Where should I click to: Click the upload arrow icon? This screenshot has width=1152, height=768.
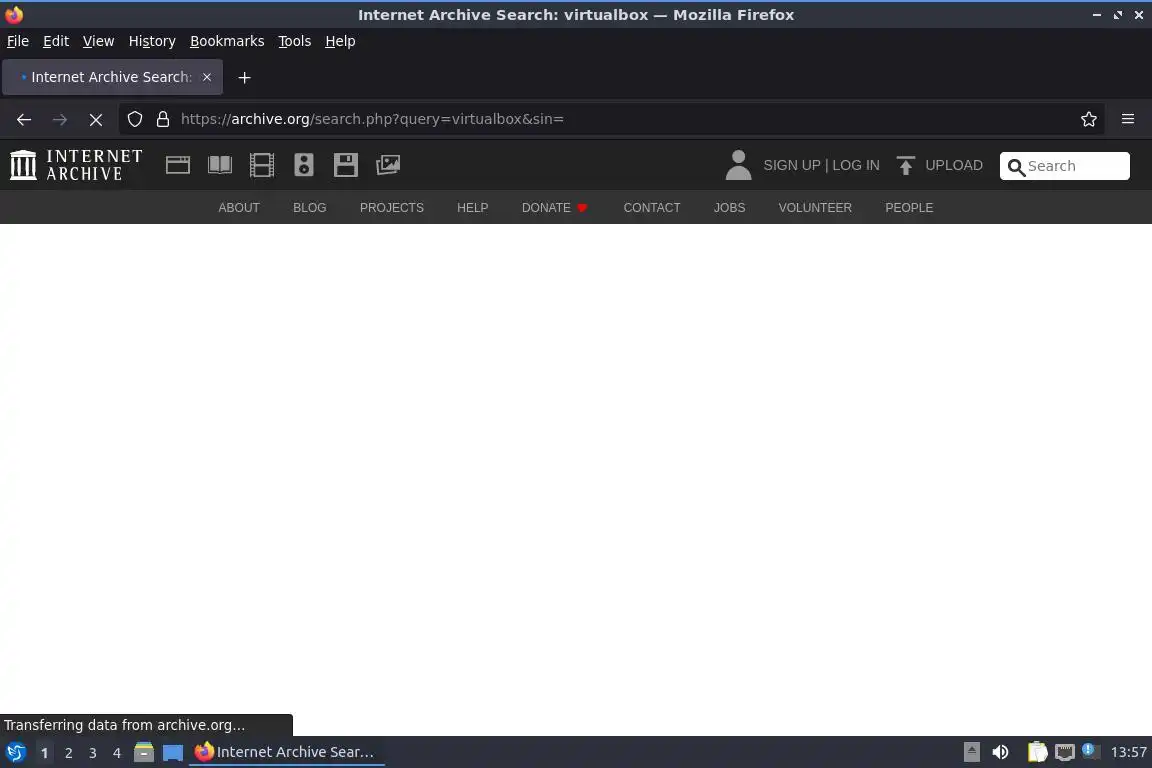click(x=905, y=165)
